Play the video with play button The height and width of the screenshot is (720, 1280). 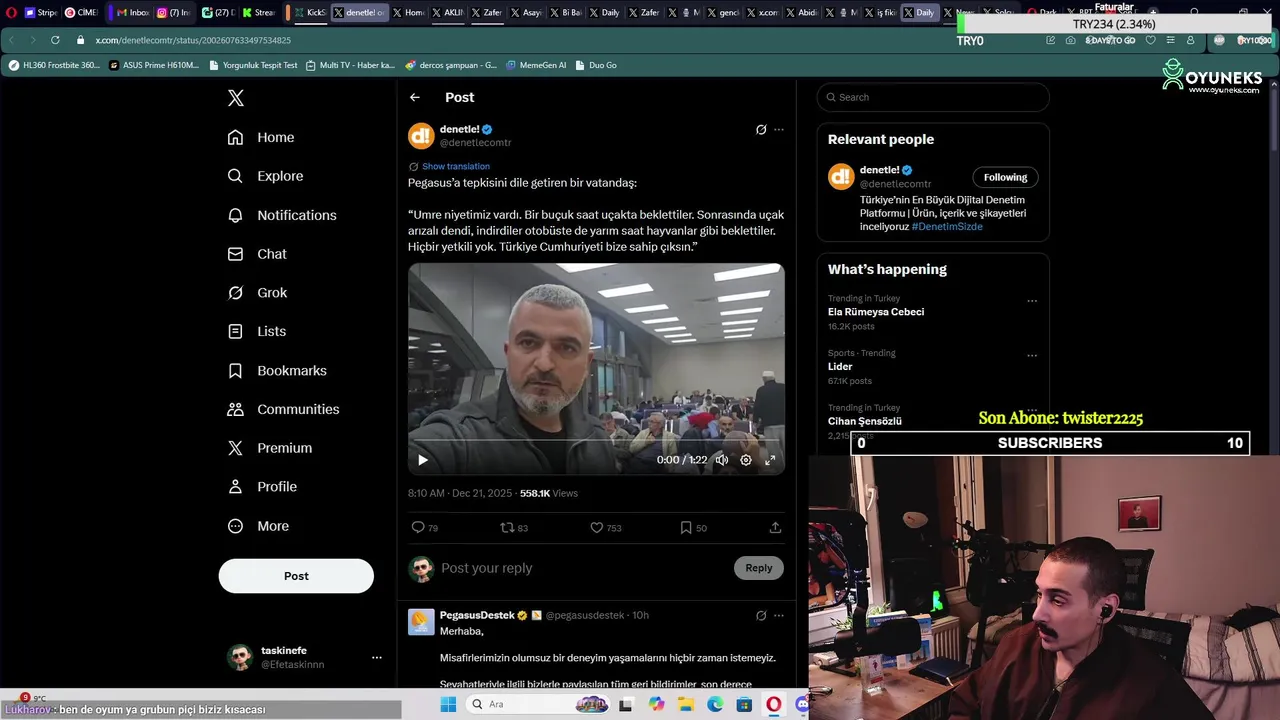[422, 460]
